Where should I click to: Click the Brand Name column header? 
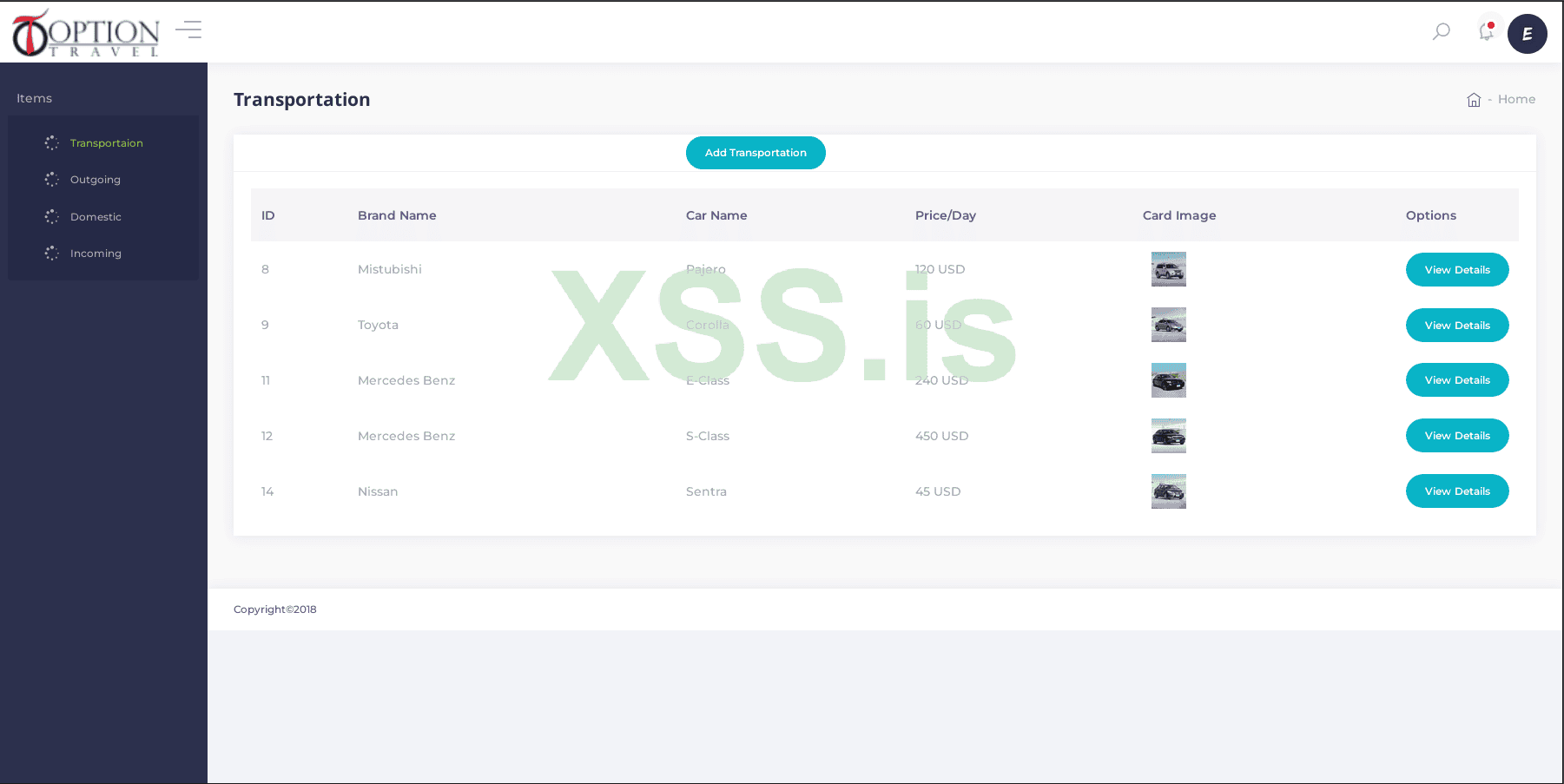click(x=397, y=215)
